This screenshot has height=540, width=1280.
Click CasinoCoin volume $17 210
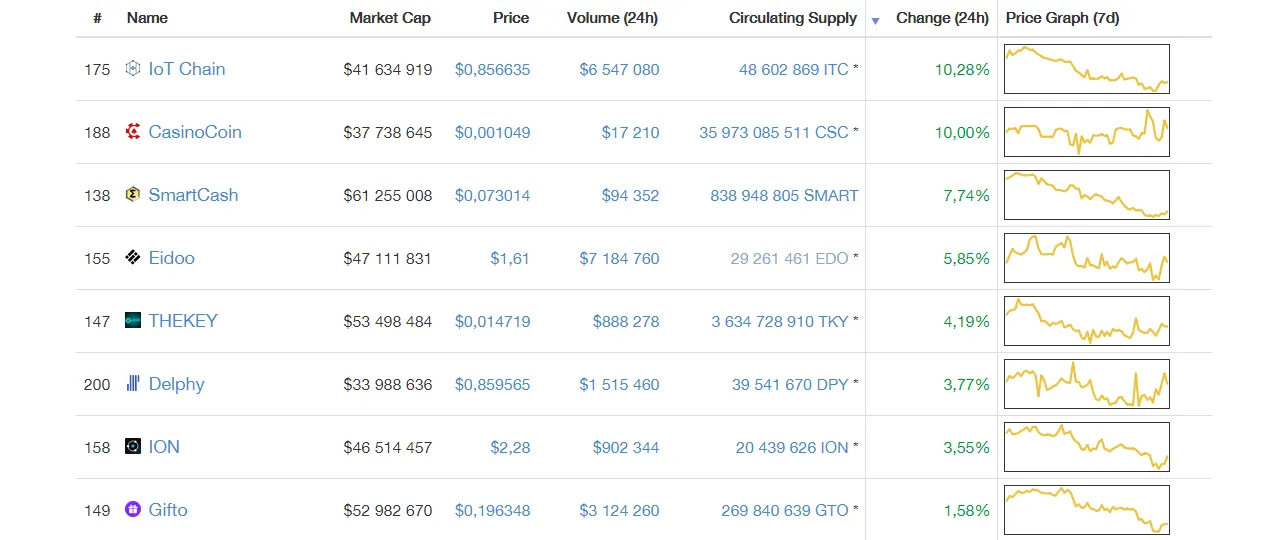pos(631,133)
